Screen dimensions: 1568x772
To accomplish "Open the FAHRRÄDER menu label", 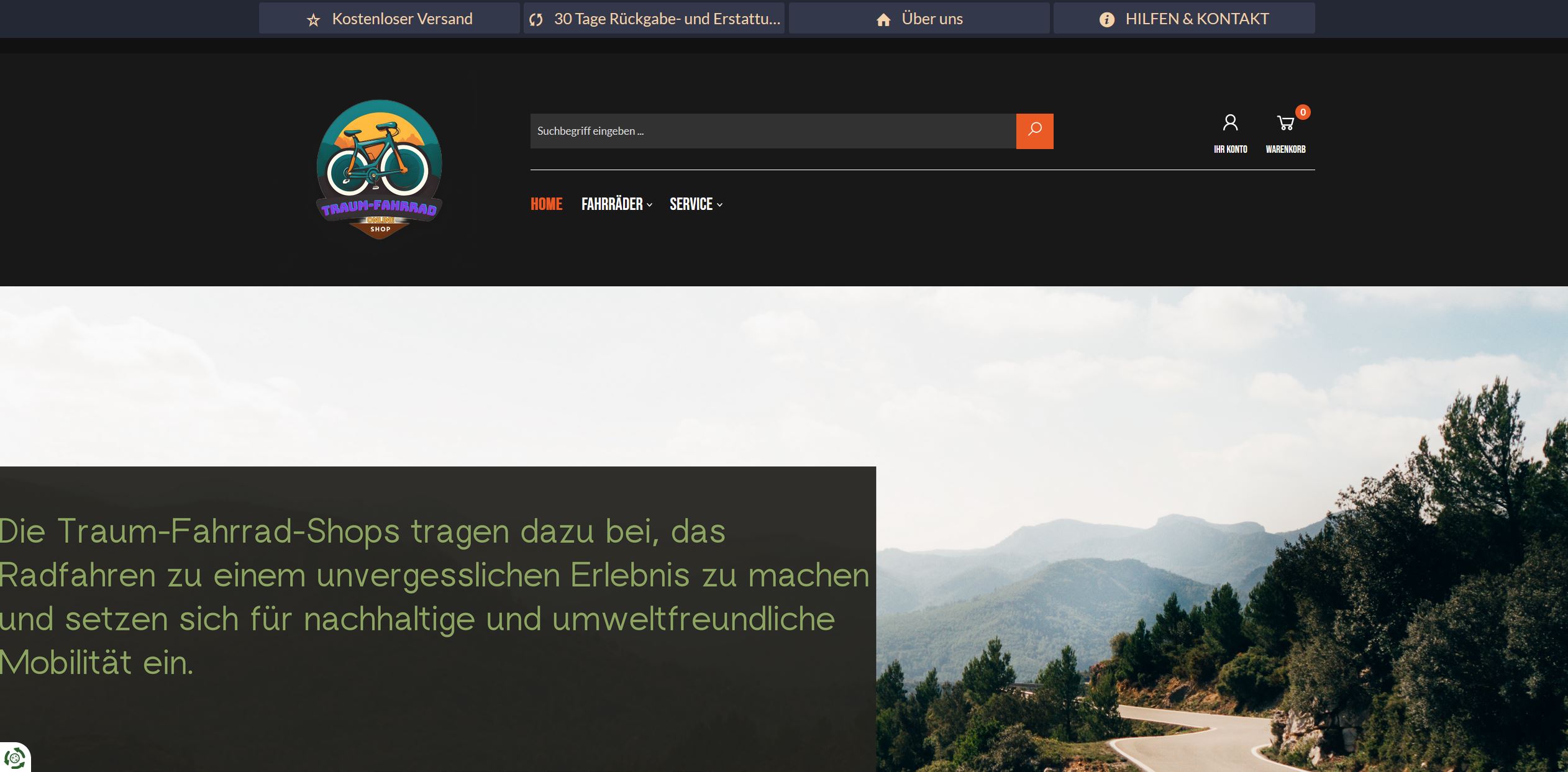I will pos(611,204).
